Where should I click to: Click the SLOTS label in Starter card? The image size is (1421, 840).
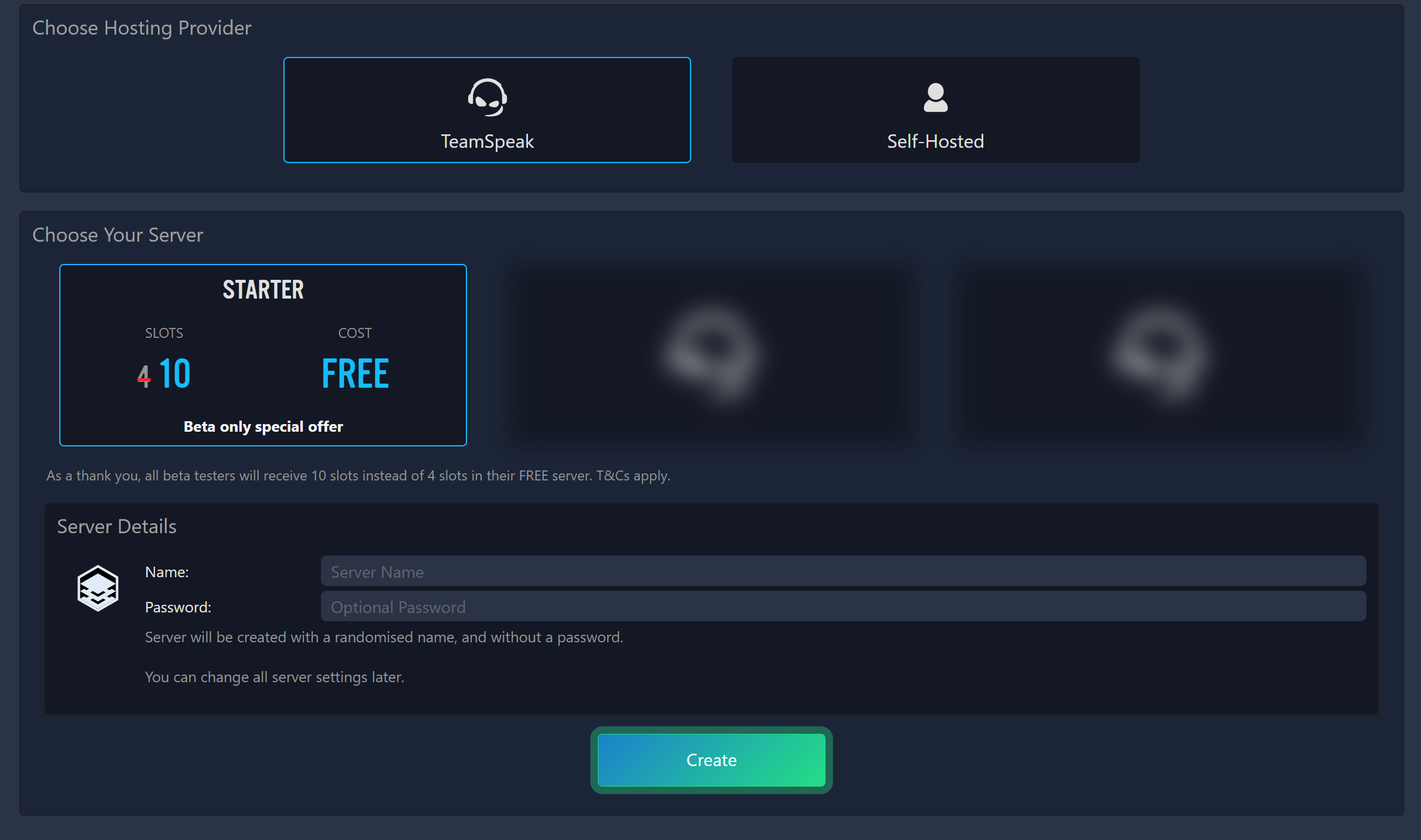click(x=164, y=333)
